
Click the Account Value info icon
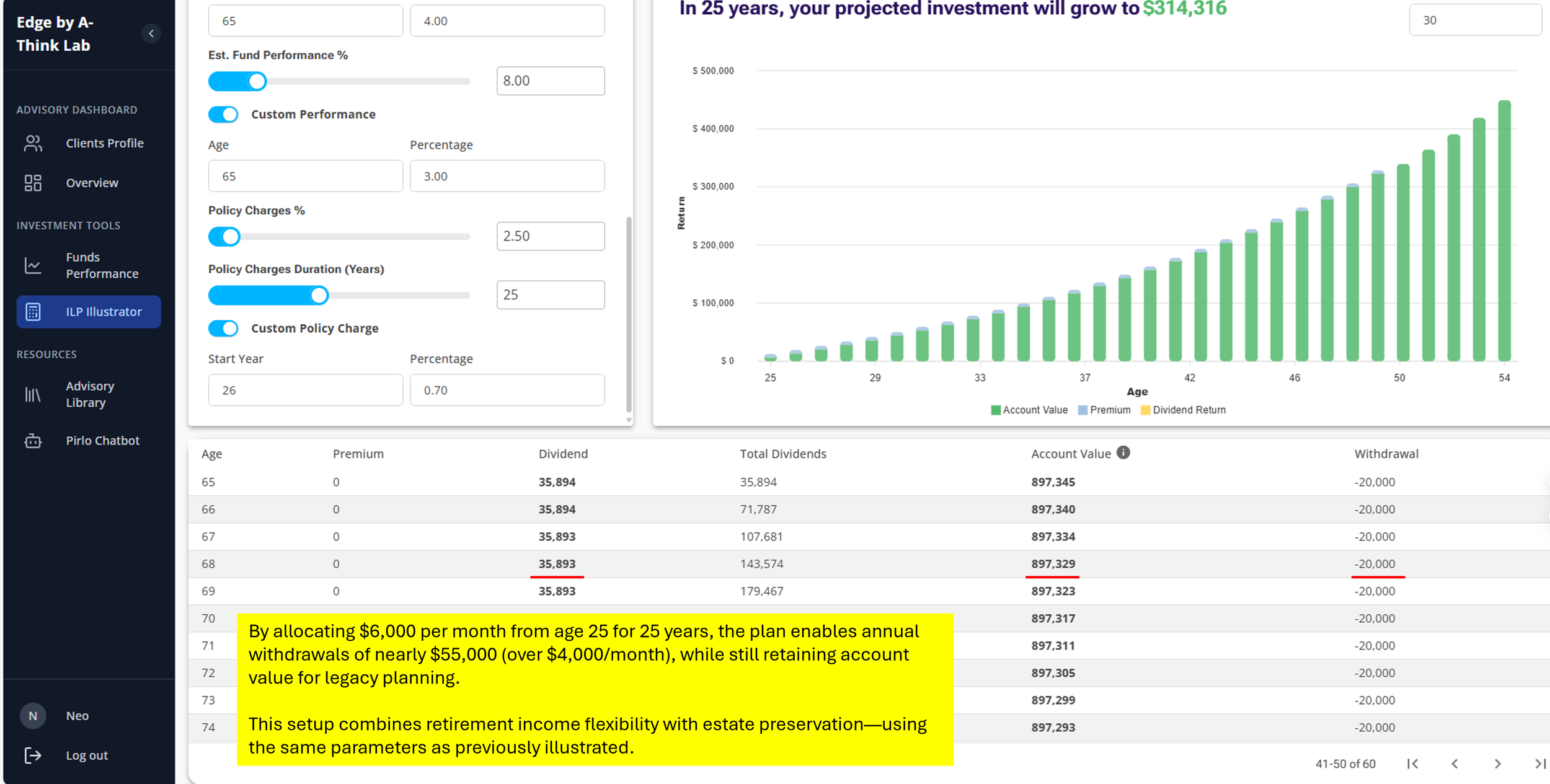point(1123,452)
